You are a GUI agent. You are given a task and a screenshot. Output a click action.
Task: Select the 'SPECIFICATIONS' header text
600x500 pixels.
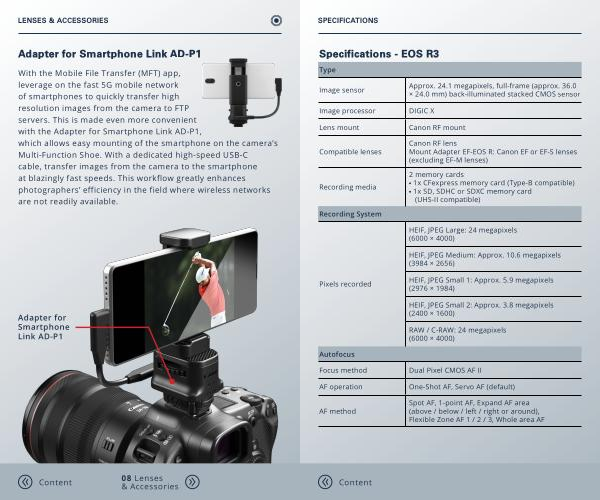348,20
